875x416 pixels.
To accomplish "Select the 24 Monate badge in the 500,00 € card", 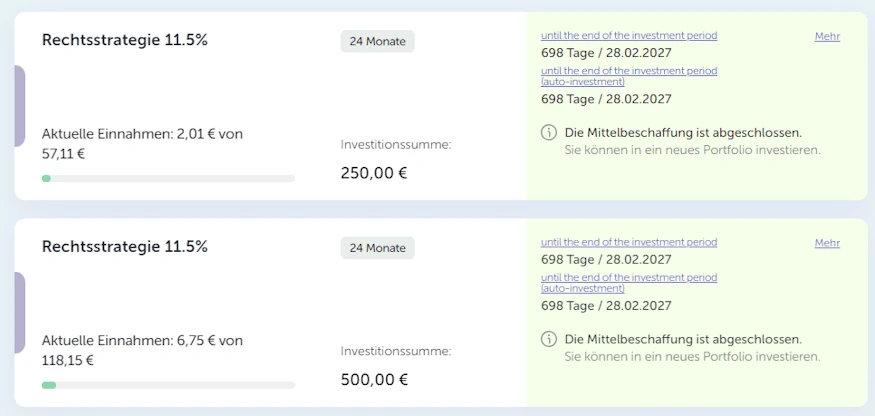I will click(x=377, y=248).
